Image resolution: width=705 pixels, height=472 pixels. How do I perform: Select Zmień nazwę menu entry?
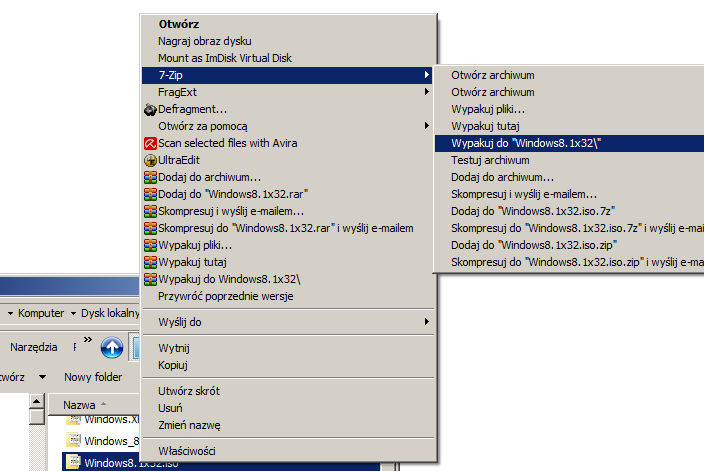pyautogui.click(x=288, y=425)
